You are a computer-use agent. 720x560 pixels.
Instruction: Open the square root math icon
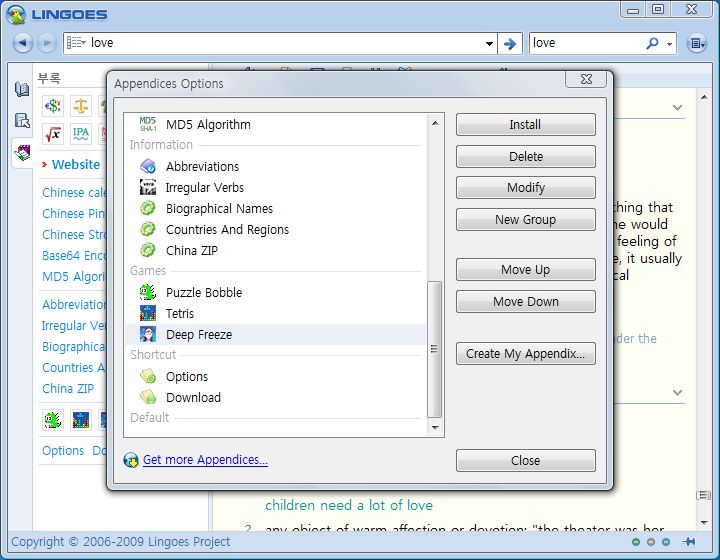point(53,134)
